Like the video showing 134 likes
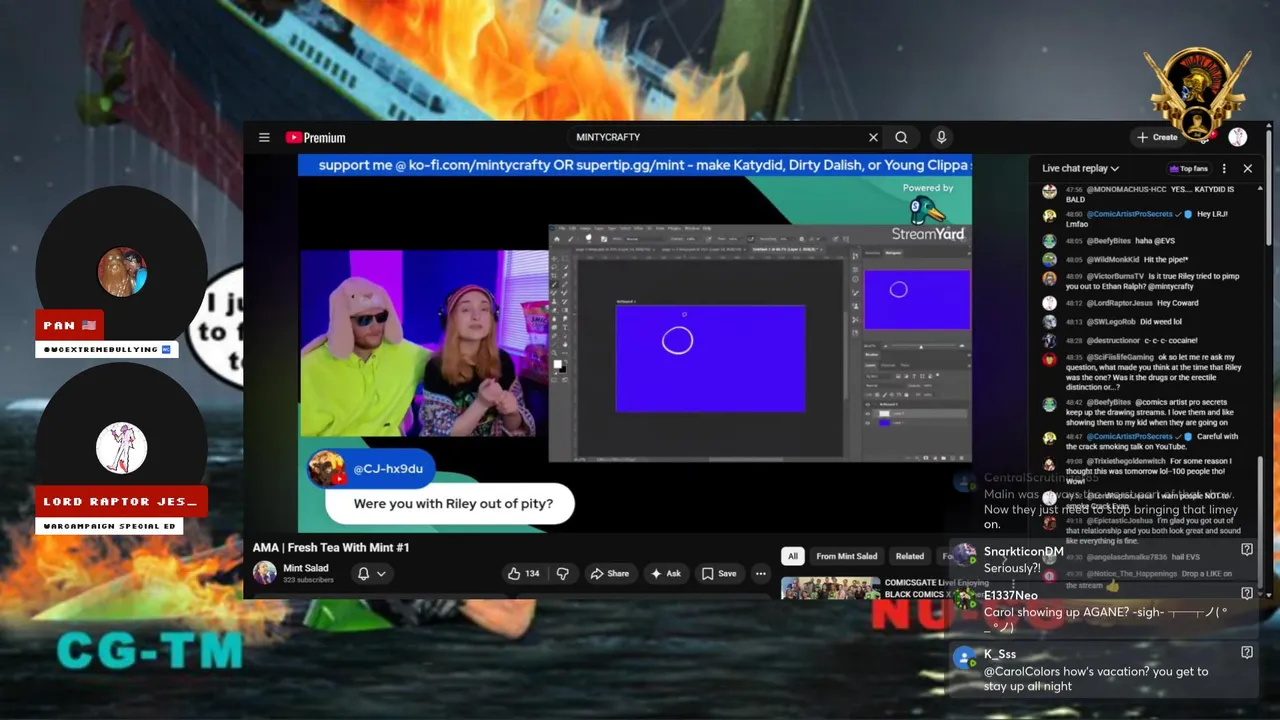The width and height of the screenshot is (1280, 720). coord(524,573)
